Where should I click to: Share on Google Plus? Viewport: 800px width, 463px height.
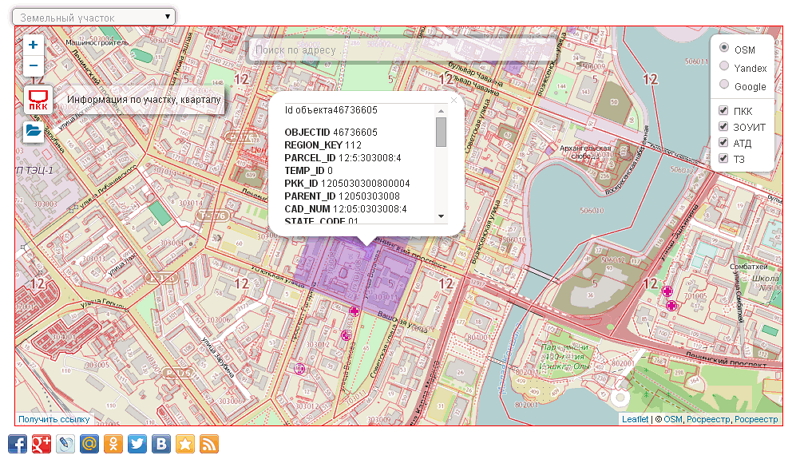point(41,444)
